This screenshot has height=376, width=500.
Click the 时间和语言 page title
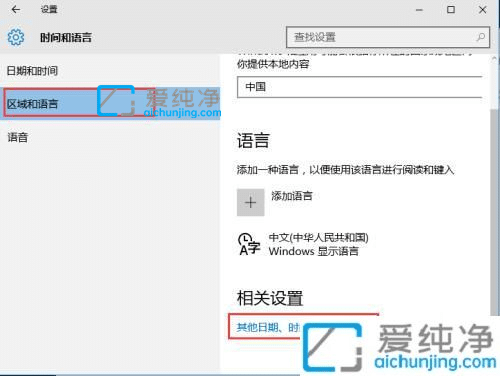pyautogui.click(x=66, y=37)
